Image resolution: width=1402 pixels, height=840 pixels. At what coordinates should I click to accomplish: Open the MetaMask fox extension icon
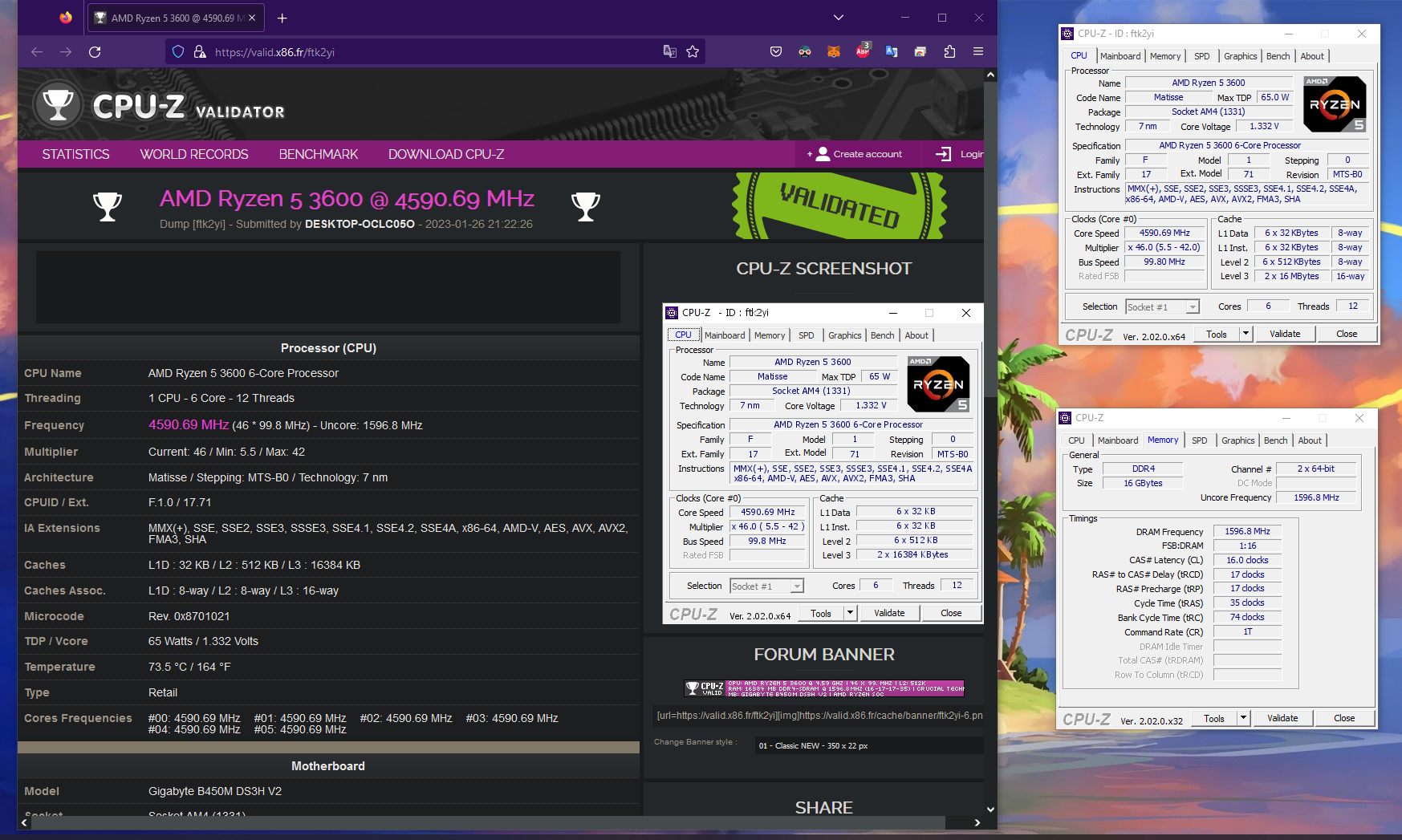tap(834, 51)
